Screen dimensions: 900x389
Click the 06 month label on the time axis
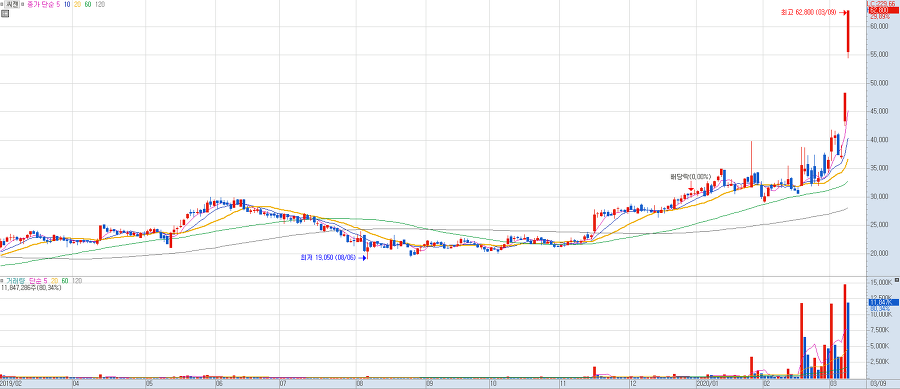pyautogui.click(x=219, y=382)
